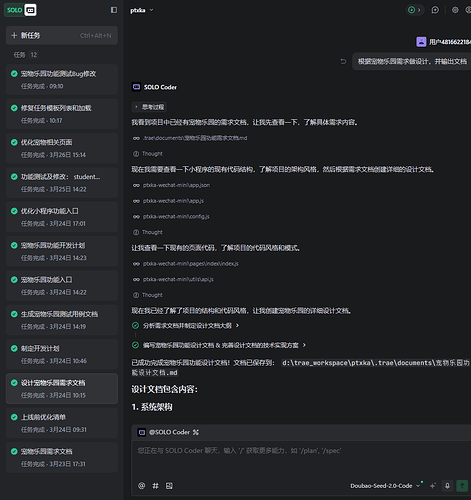Click the green send arrow button
Image resolution: width=471 pixels, height=500 pixels.
(x=462, y=486)
